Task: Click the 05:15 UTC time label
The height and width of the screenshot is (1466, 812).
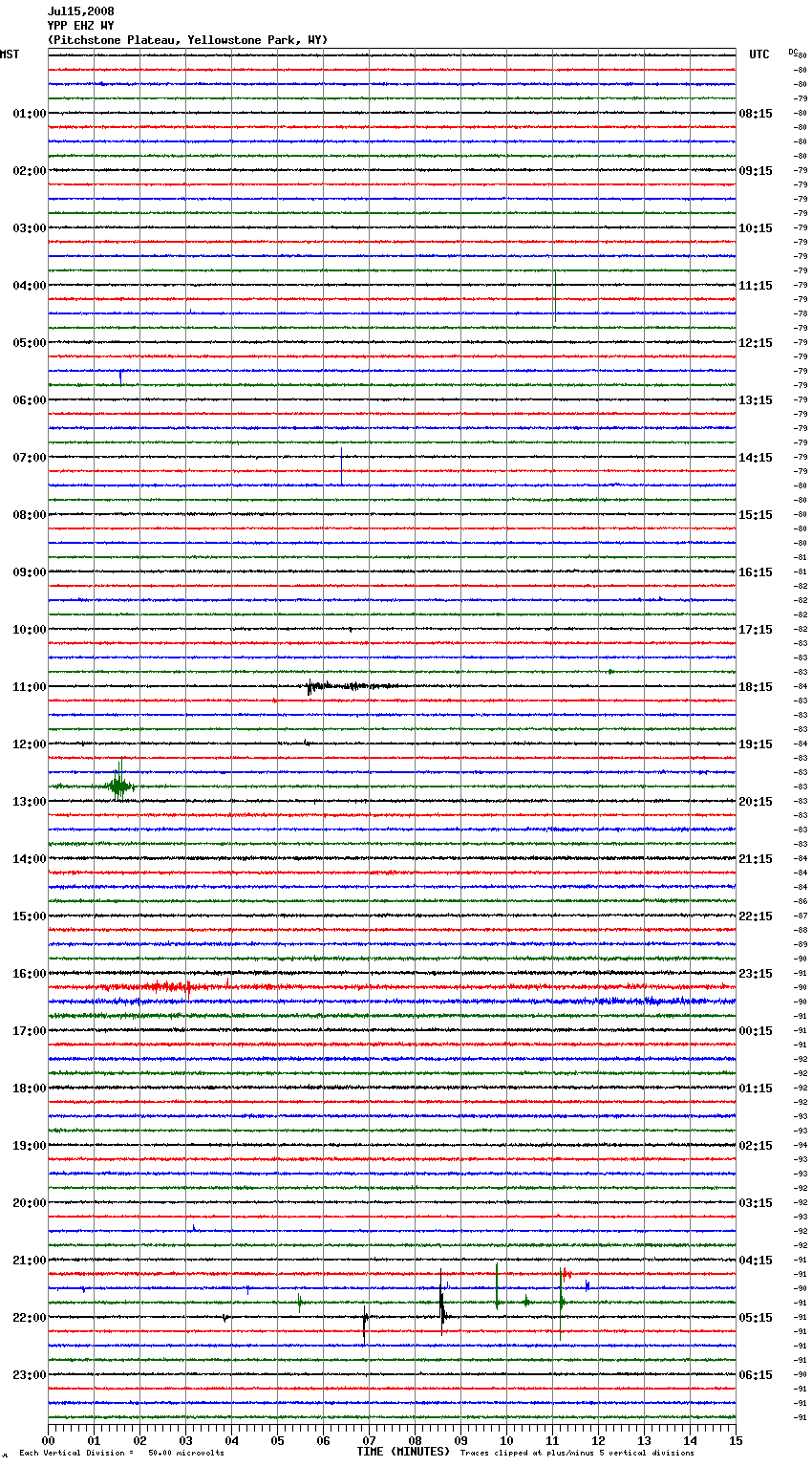Action: click(x=756, y=1318)
